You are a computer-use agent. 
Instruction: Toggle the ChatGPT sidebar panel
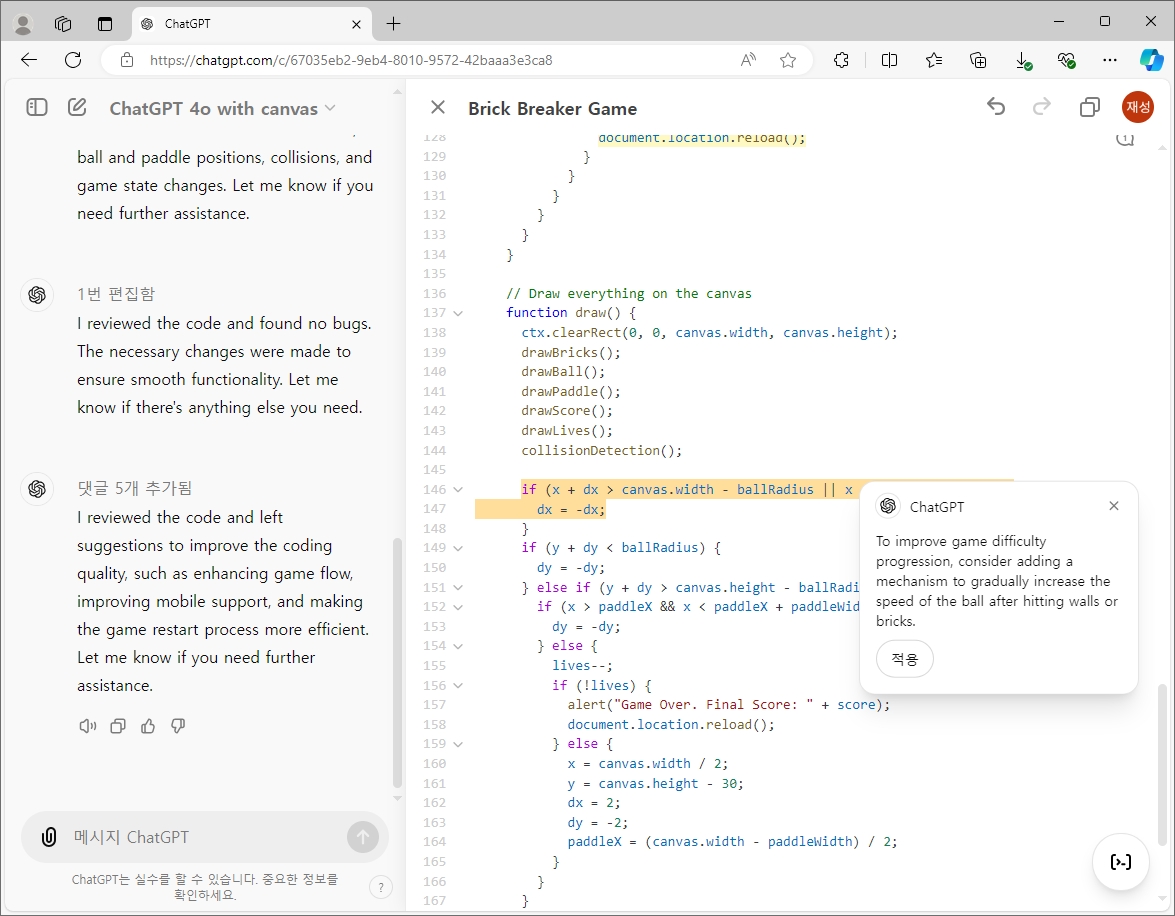pyautogui.click(x=37, y=107)
